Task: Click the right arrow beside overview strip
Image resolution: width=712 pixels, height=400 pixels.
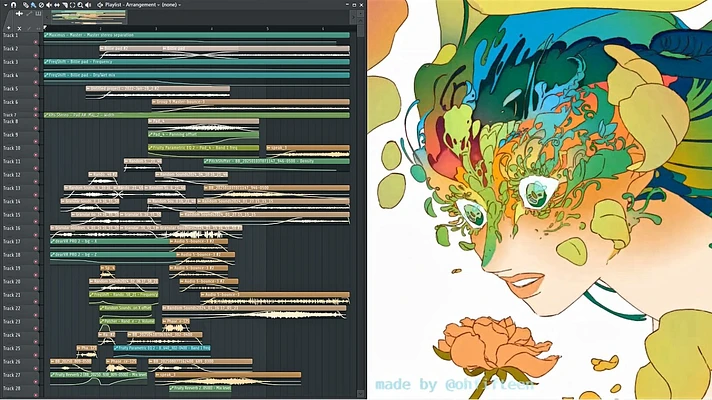Action: click(353, 17)
